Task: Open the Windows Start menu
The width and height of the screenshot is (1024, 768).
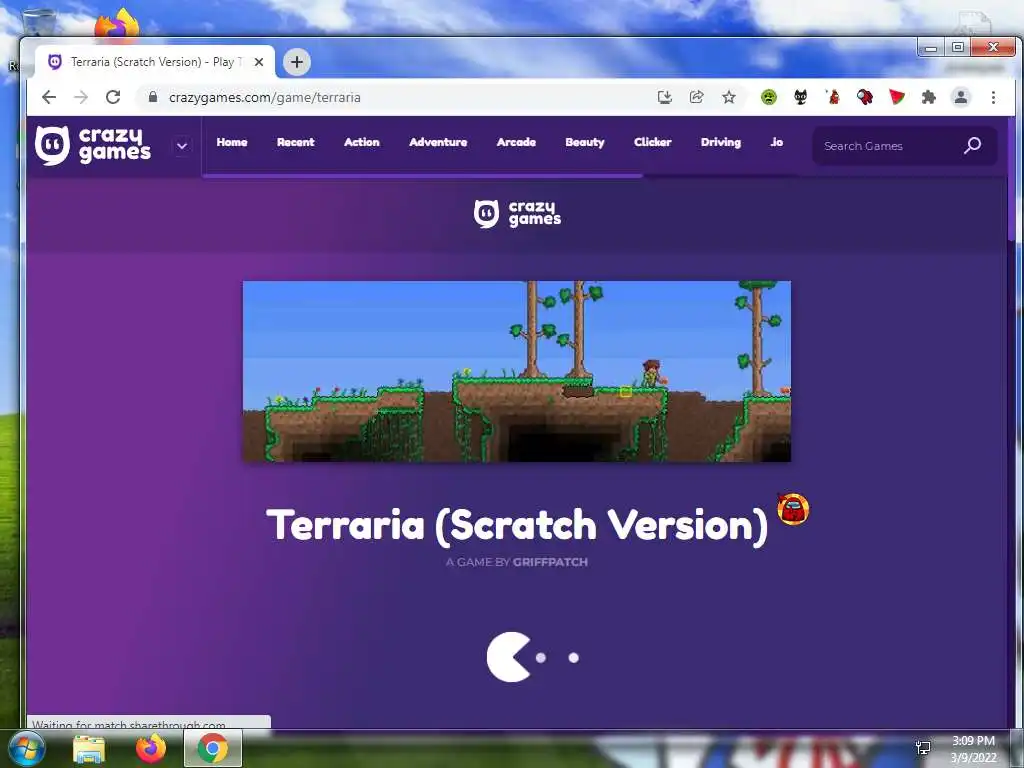Action: pyautogui.click(x=26, y=749)
